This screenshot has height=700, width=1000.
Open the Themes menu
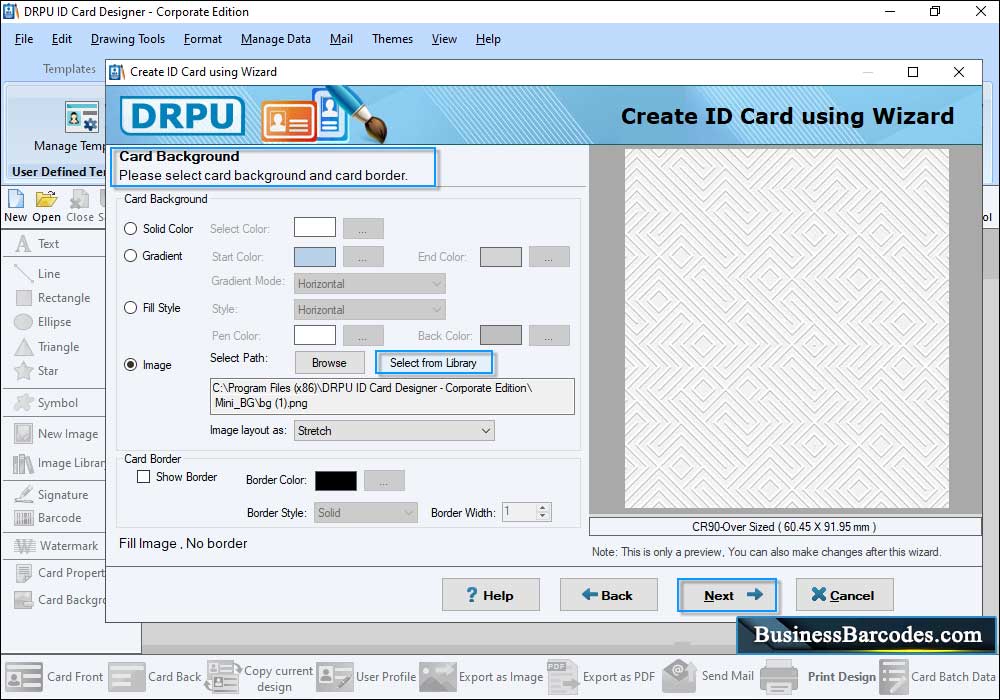[x=392, y=39]
